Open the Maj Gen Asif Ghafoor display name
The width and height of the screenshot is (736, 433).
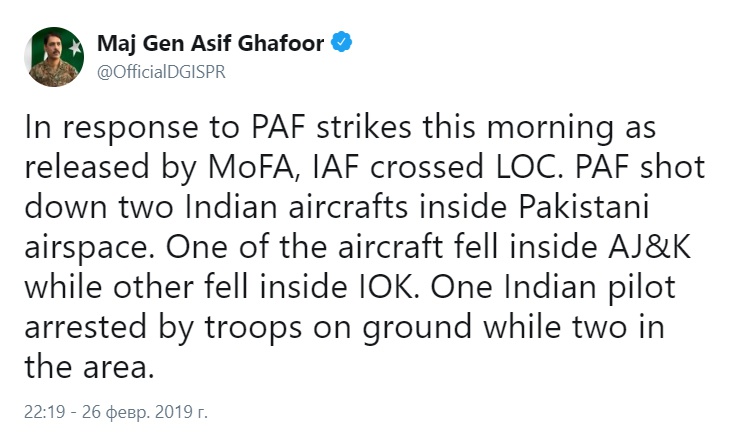210,43
